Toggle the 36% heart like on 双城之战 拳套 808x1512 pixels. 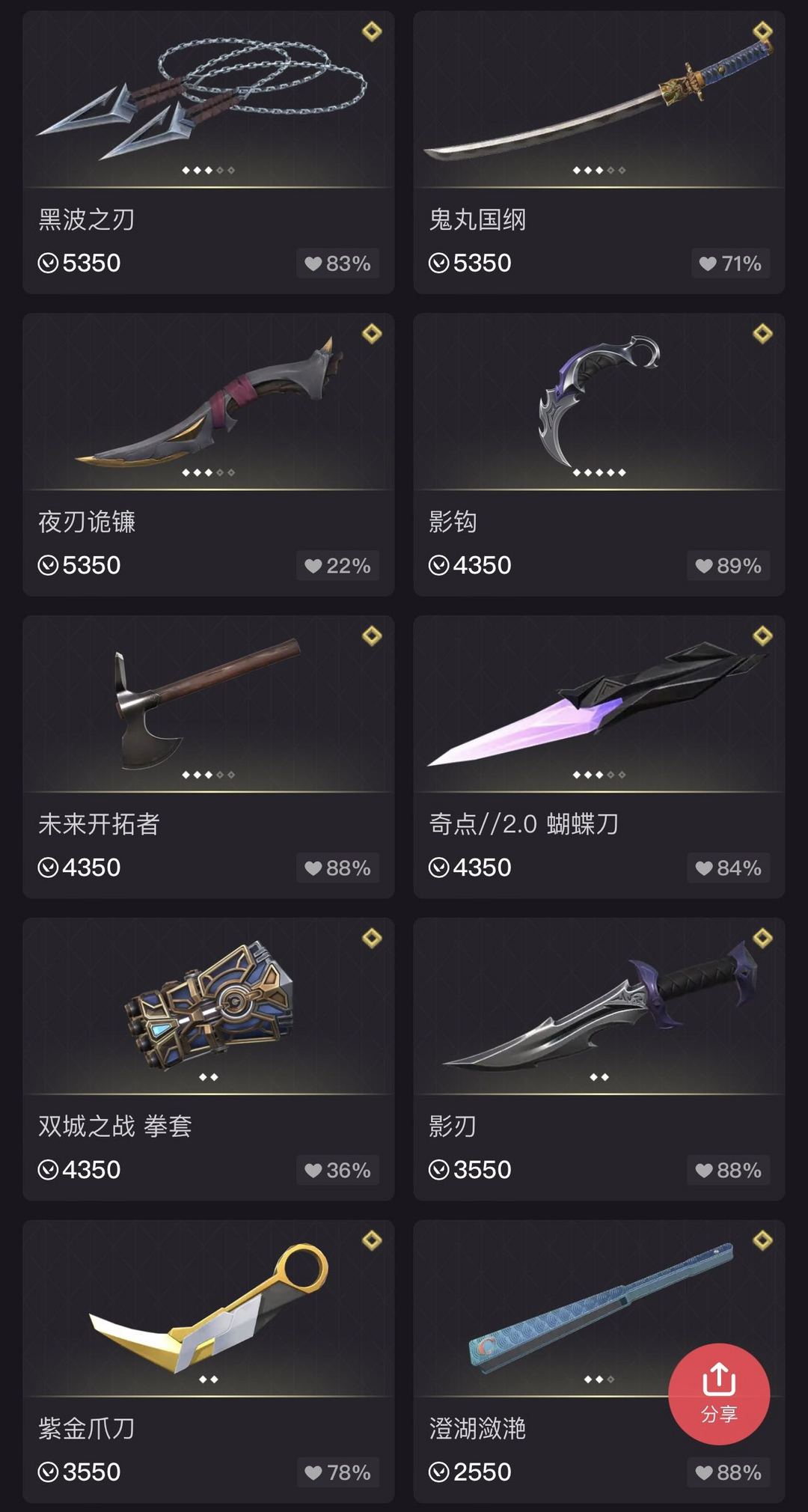pyautogui.click(x=338, y=1170)
